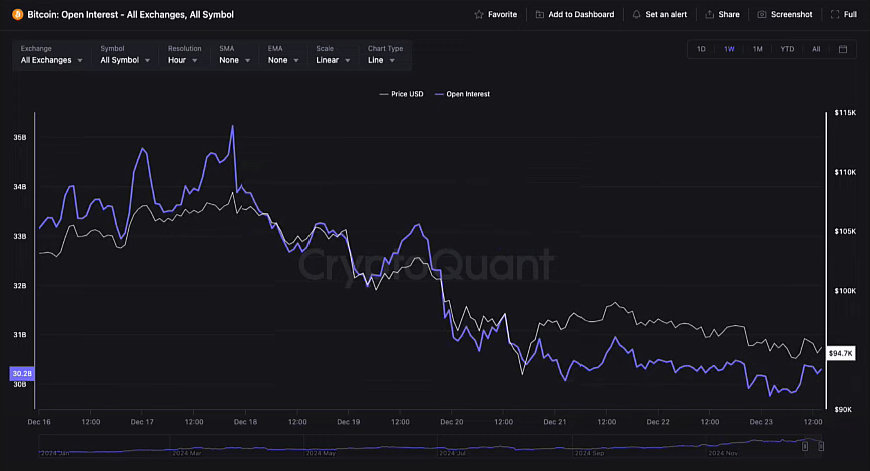Viewport: 870px width, 471px height.
Task: Click Set an alert text
Action: (666, 14)
